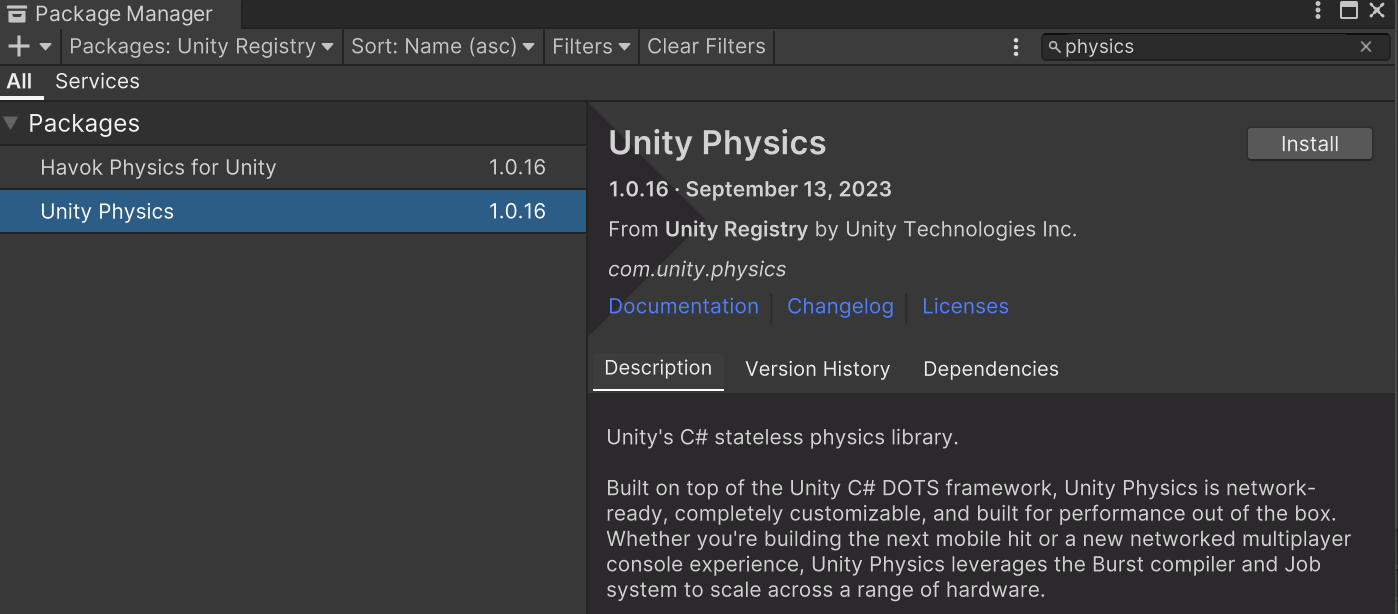Open window kebab menu in title bar
This screenshot has width=1398, height=614.
[x=1319, y=11]
